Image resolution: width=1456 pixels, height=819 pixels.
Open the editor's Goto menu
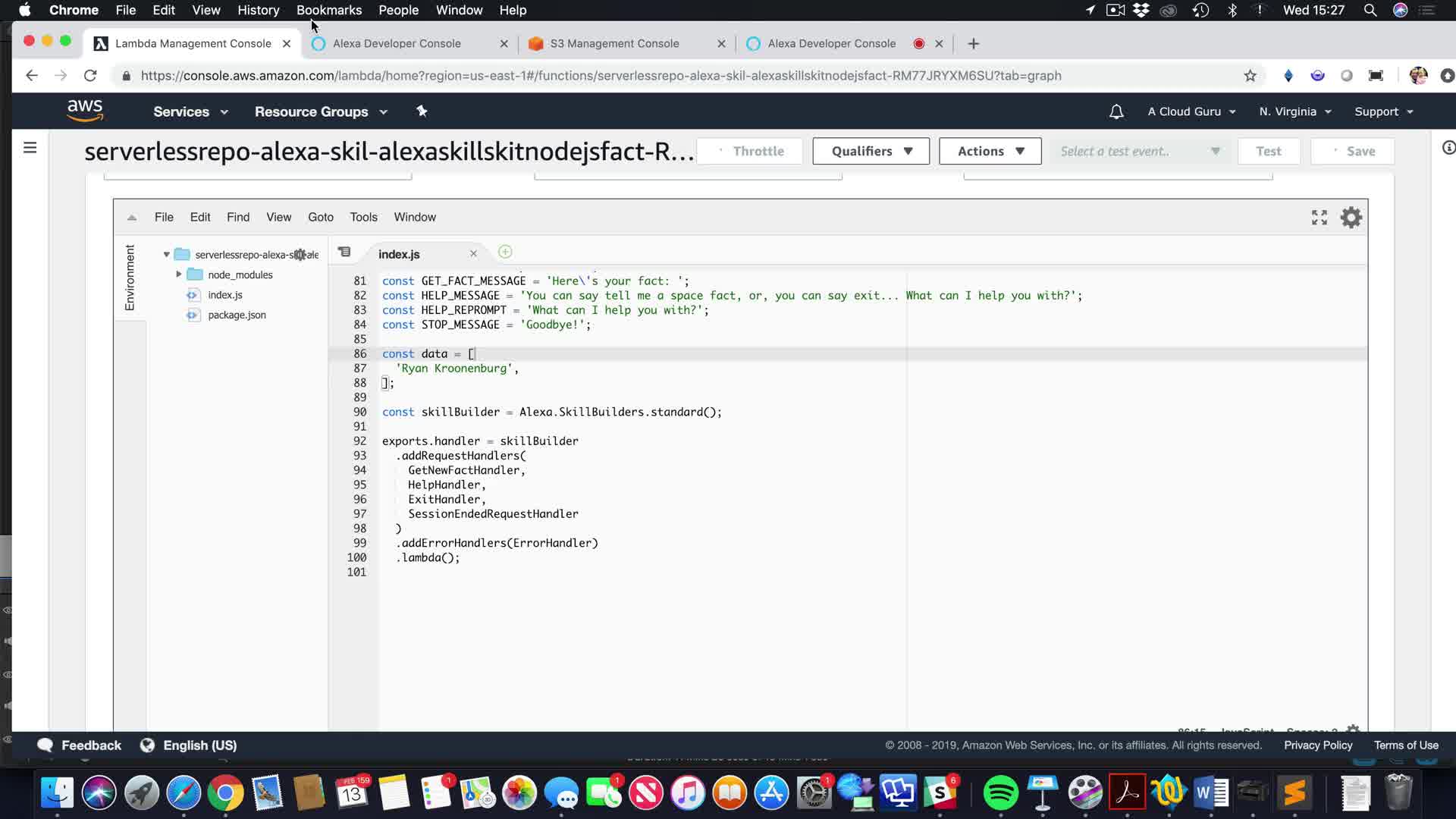(320, 217)
